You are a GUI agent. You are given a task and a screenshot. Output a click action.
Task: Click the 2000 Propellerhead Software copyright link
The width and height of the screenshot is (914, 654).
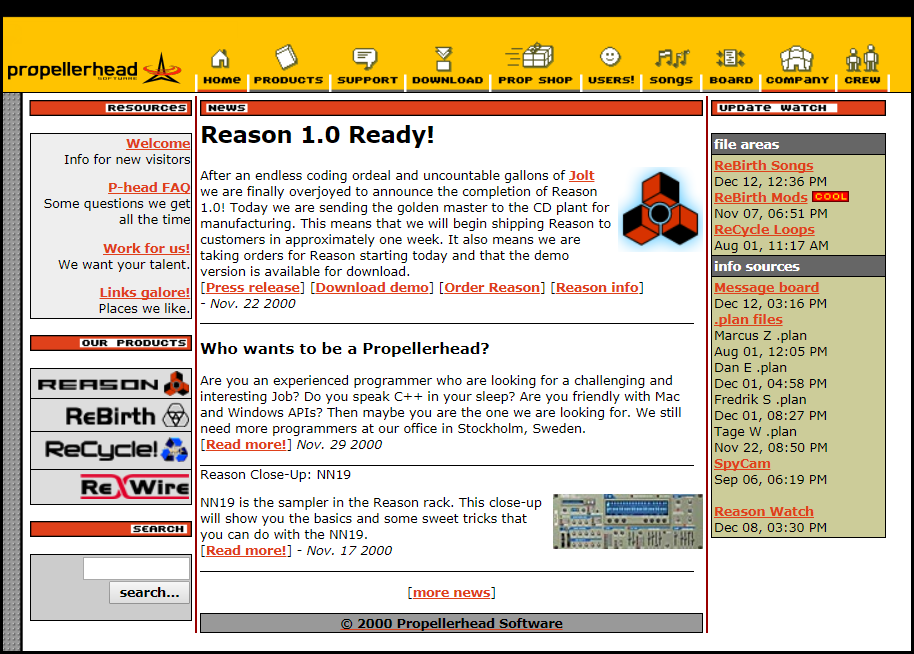point(451,623)
